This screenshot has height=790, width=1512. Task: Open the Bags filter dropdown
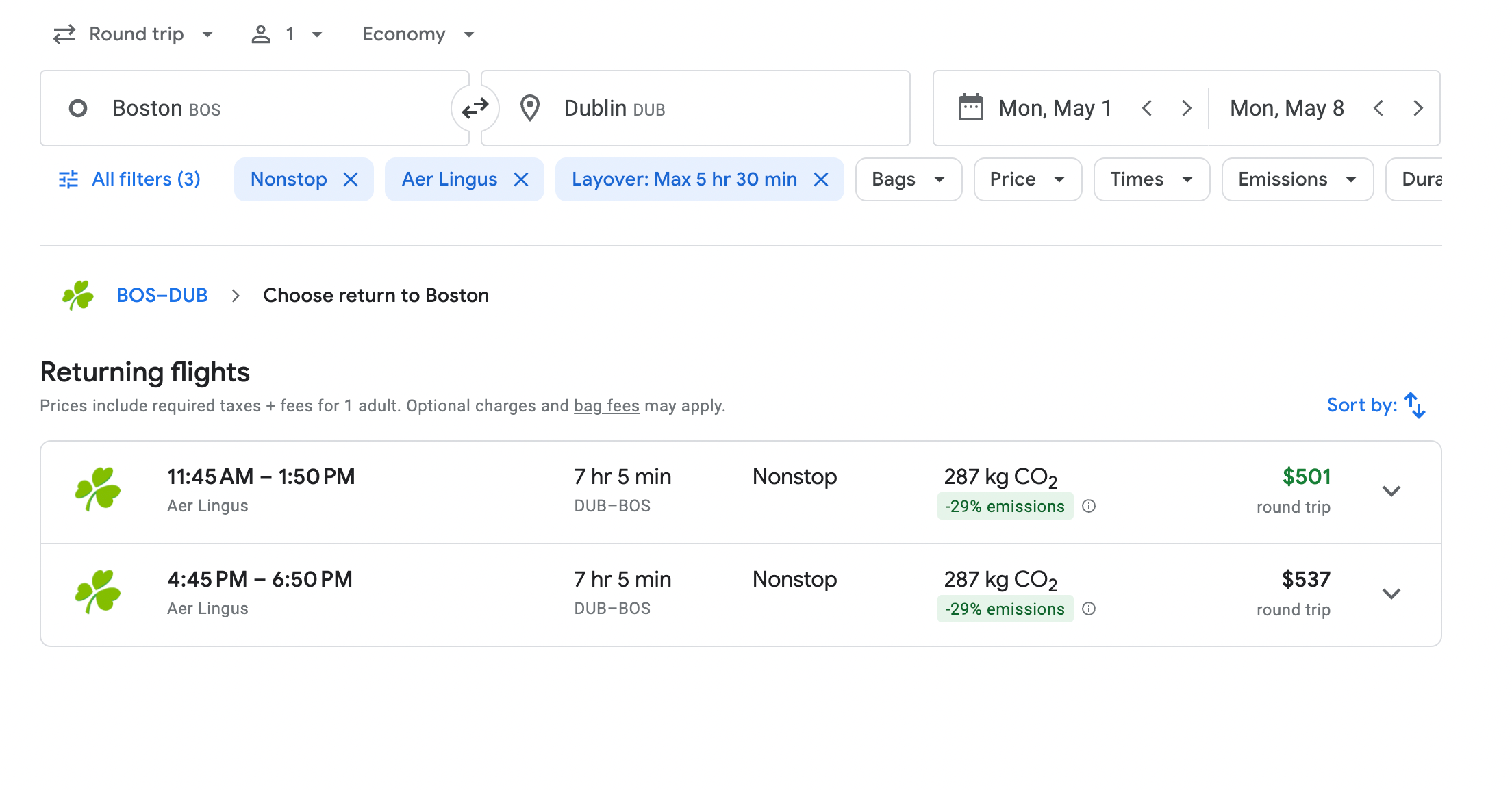(x=908, y=179)
